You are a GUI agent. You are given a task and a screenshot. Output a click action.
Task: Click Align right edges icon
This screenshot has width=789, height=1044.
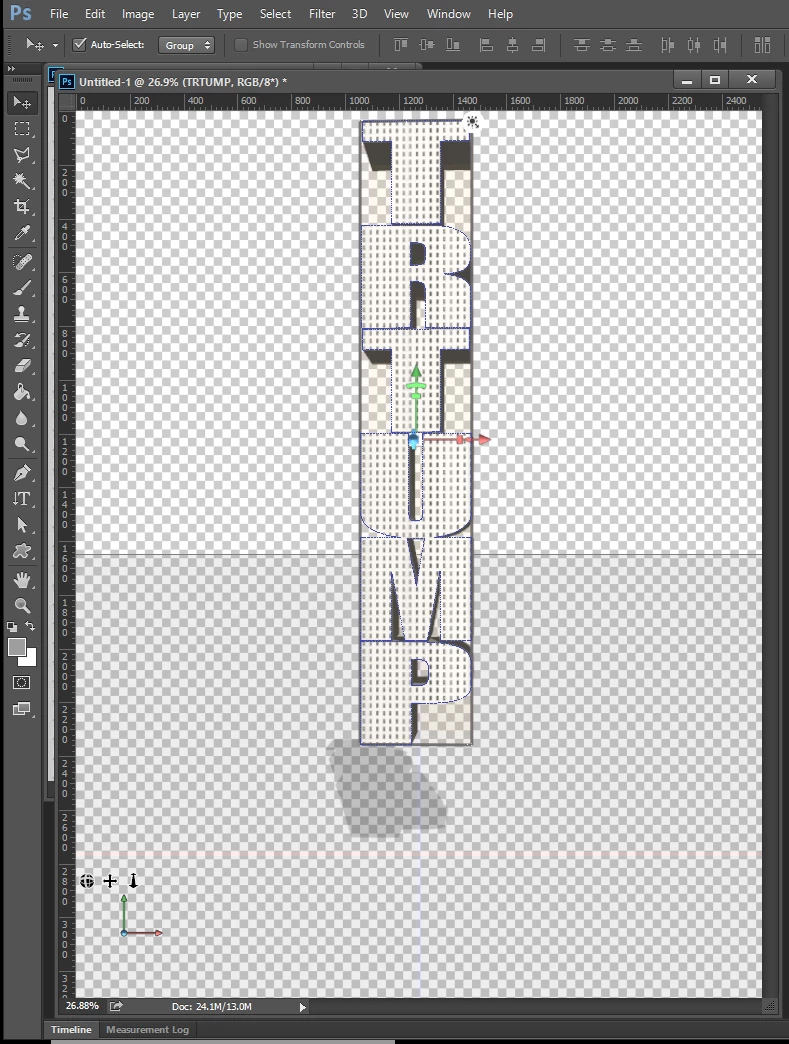539,45
